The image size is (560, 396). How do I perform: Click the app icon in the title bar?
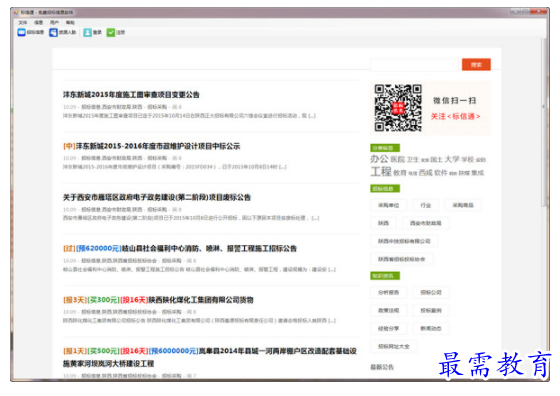click(x=15, y=12)
